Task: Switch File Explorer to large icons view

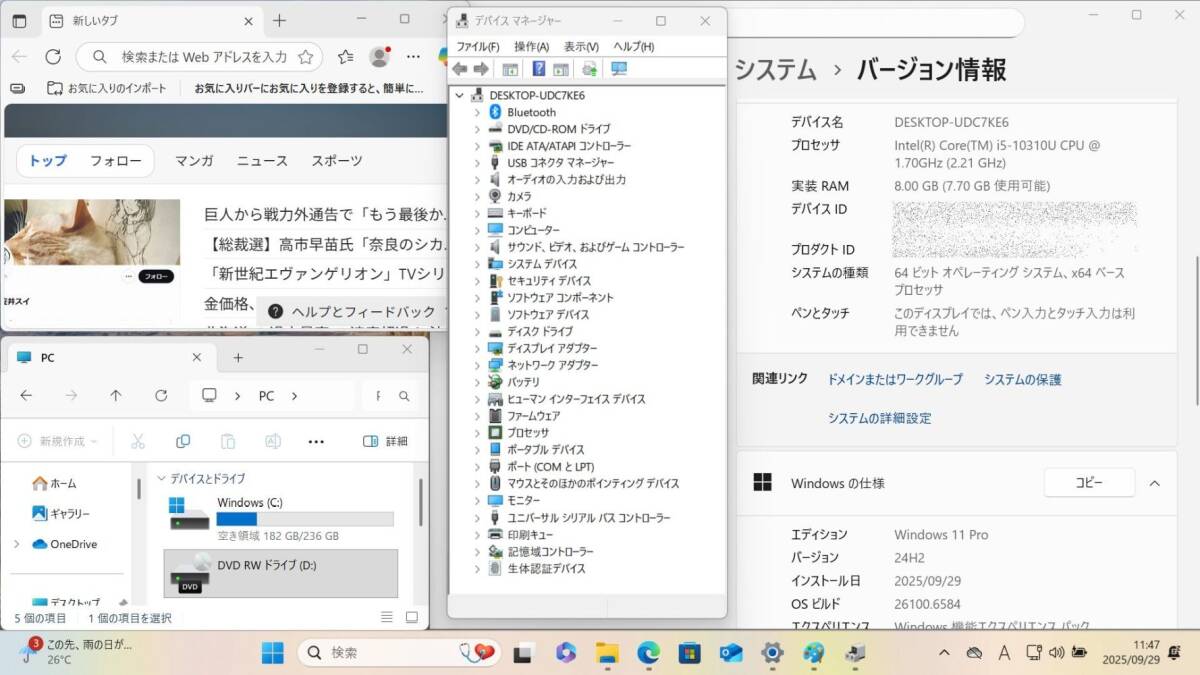Action: (x=411, y=617)
